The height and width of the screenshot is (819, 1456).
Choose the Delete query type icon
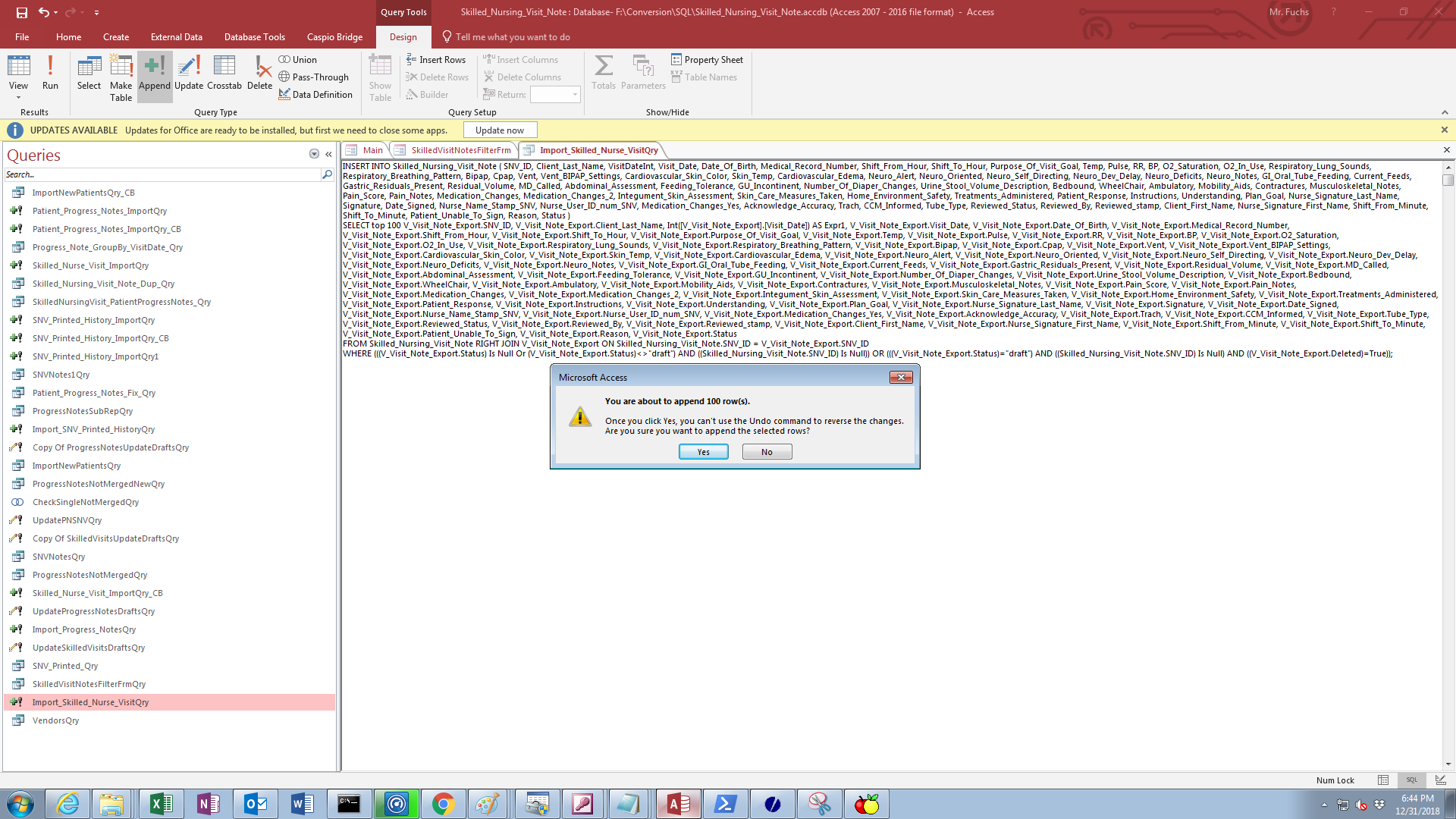(259, 73)
